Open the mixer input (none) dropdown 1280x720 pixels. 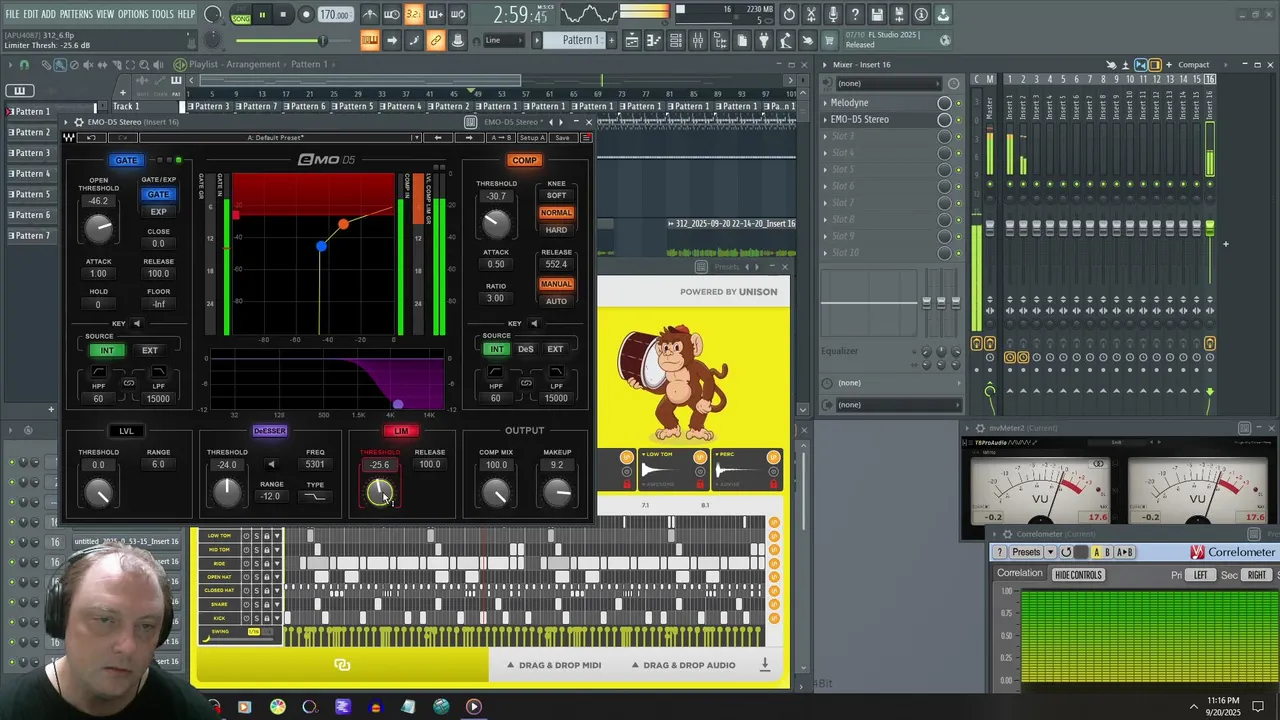(890, 83)
